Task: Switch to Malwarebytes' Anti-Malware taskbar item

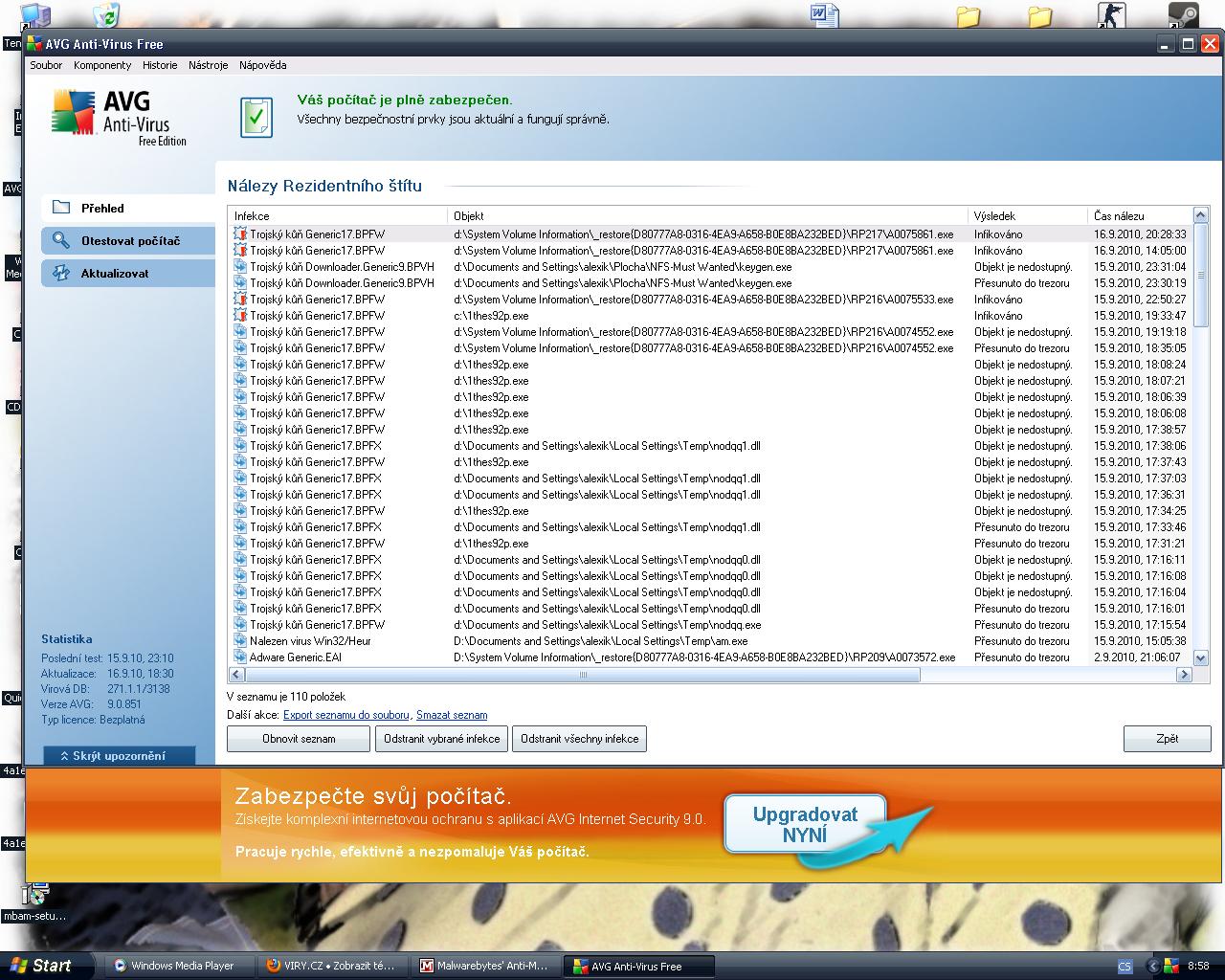Action: [485, 966]
